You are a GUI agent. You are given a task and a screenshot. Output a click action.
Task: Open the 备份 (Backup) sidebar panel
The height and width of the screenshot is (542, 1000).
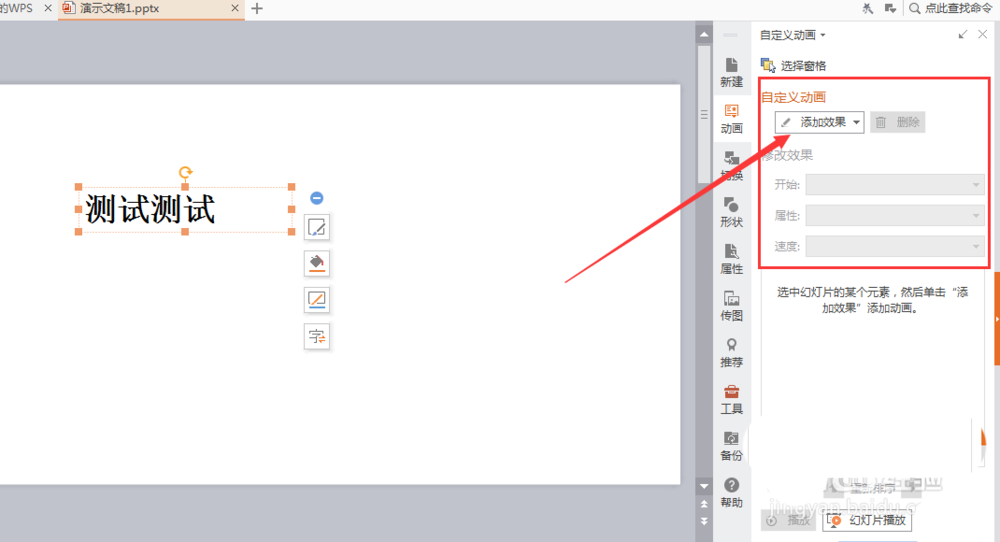click(732, 446)
